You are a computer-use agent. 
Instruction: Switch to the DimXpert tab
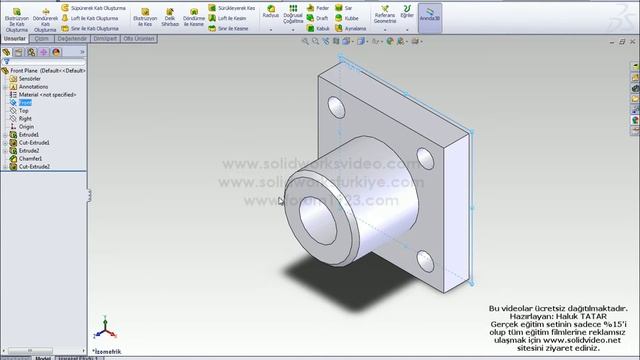pos(105,39)
